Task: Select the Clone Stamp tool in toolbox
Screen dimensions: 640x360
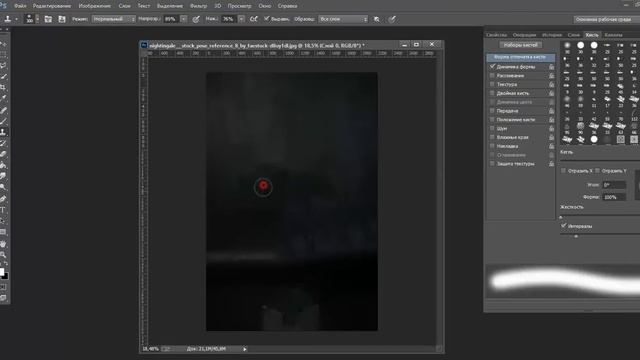Action: coord(3,132)
